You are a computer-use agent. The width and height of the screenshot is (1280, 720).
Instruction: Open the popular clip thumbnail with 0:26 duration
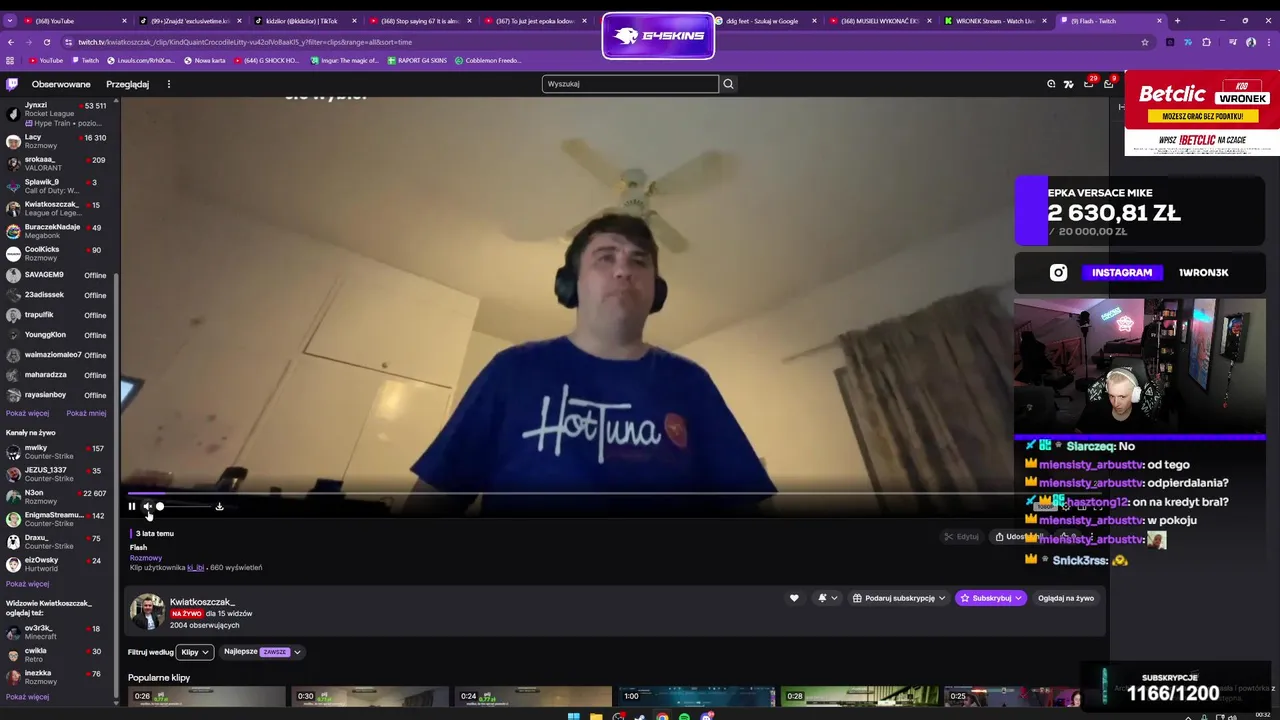tap(207, 696)
